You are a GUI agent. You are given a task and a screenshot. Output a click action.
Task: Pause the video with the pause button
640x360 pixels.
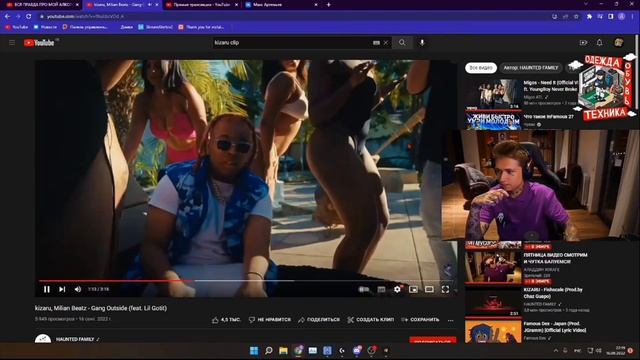click(47, 289)
